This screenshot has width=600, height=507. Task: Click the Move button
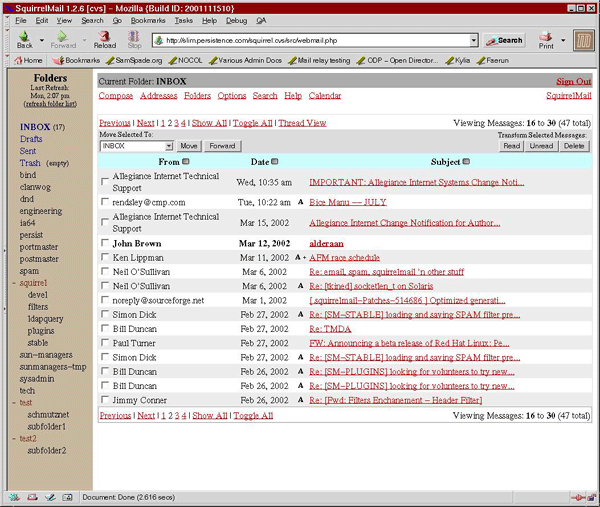point(189,146)
